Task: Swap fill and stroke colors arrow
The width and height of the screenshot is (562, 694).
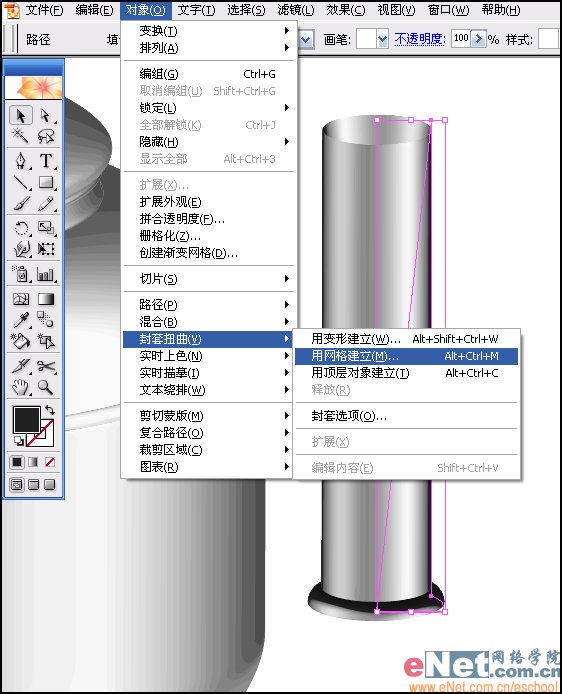Action: tap(50, 409)
